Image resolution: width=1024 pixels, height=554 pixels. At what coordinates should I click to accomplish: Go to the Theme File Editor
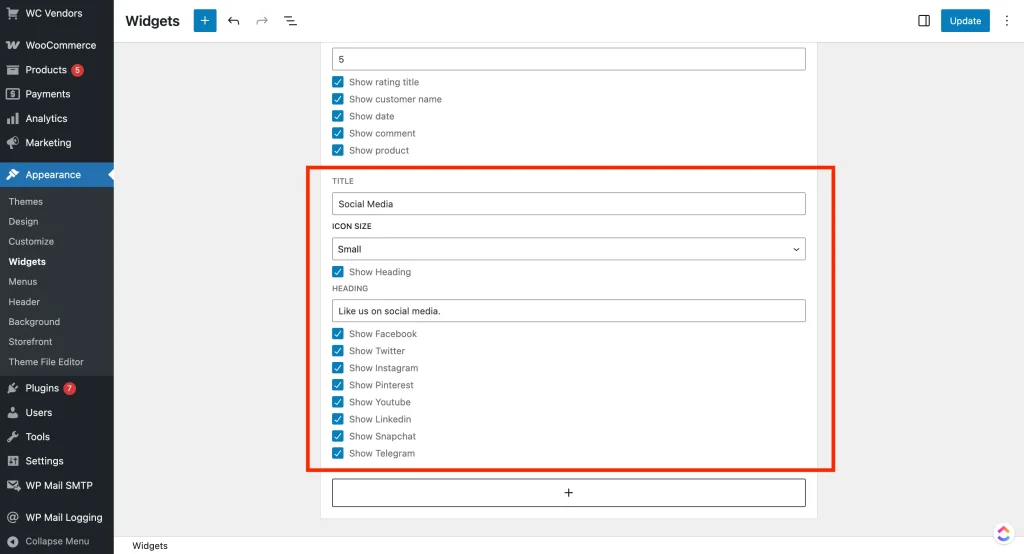click(x=46, y=362)
